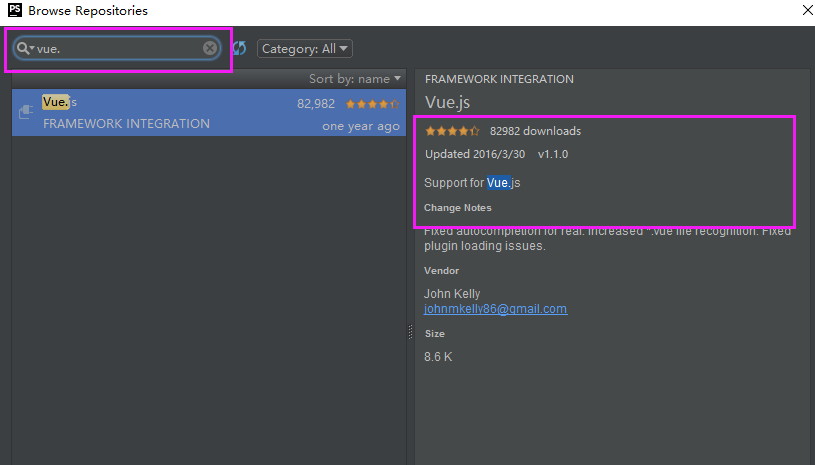815x465 pixels.
Task: Open the Category: All dropdown
Action: (x=305, y=48)
